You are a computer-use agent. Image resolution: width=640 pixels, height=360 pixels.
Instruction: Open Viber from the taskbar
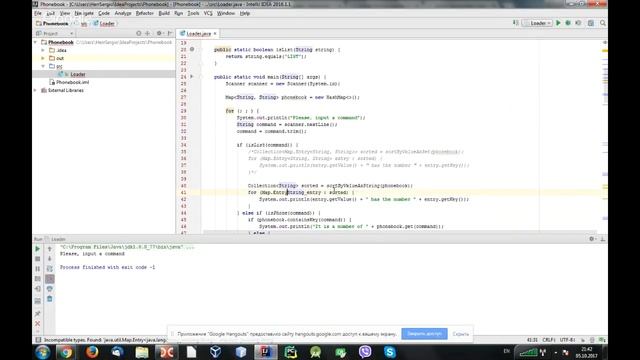click(x=365, y=352)
